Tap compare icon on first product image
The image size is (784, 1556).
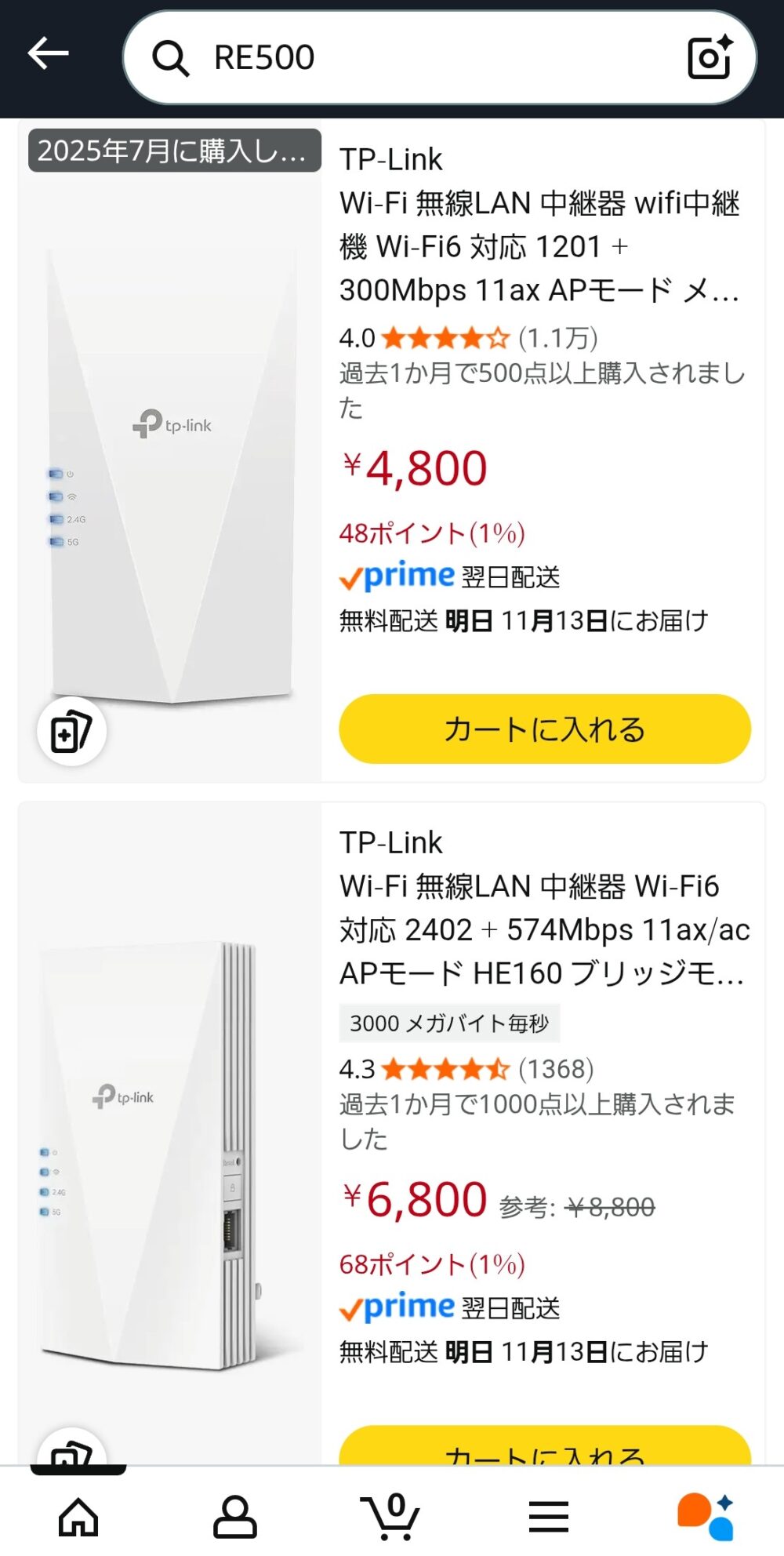click(71, 732)
